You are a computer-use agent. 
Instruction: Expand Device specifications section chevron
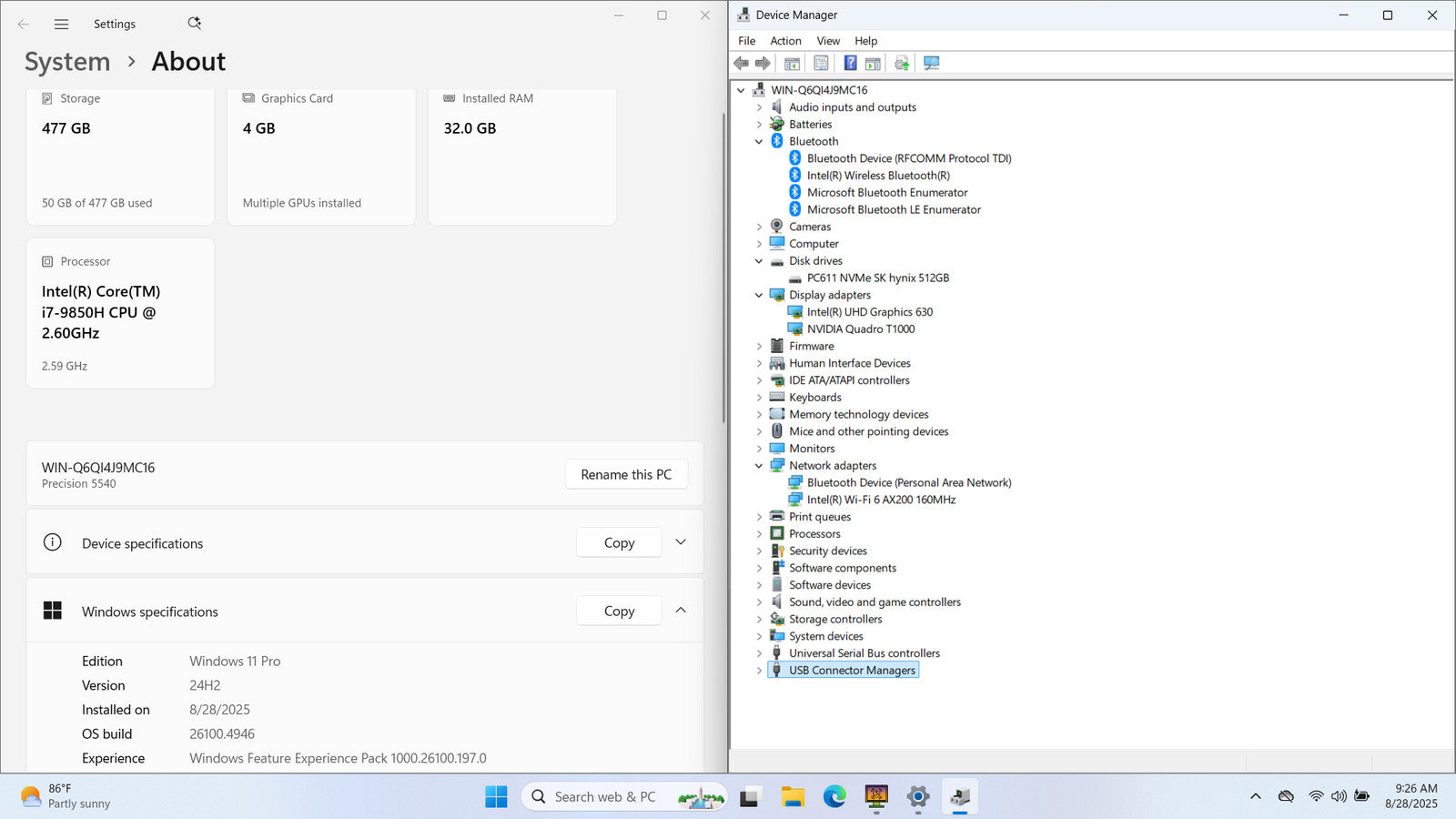point(681,542)
